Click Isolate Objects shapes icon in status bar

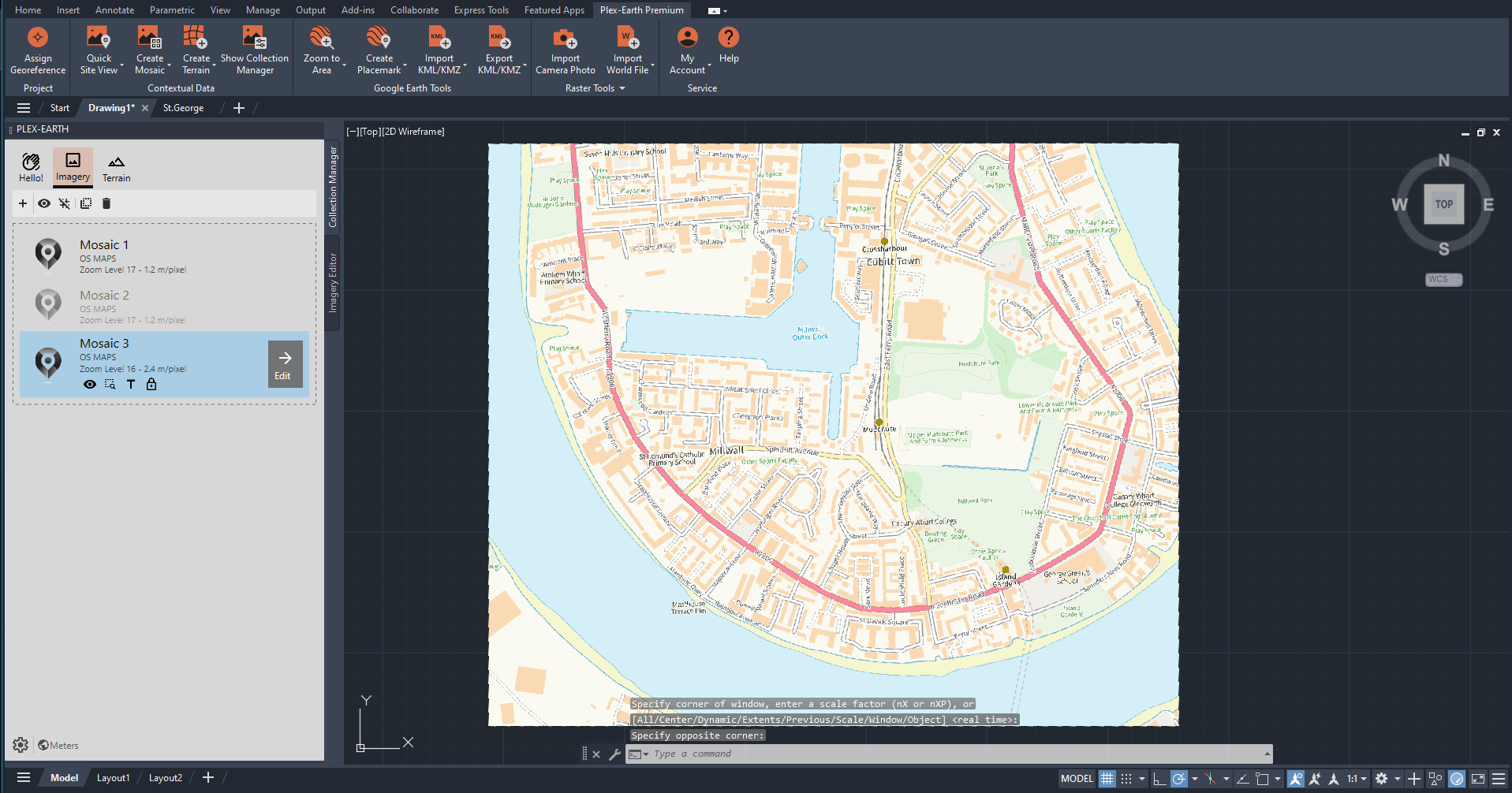[1435, 779]
